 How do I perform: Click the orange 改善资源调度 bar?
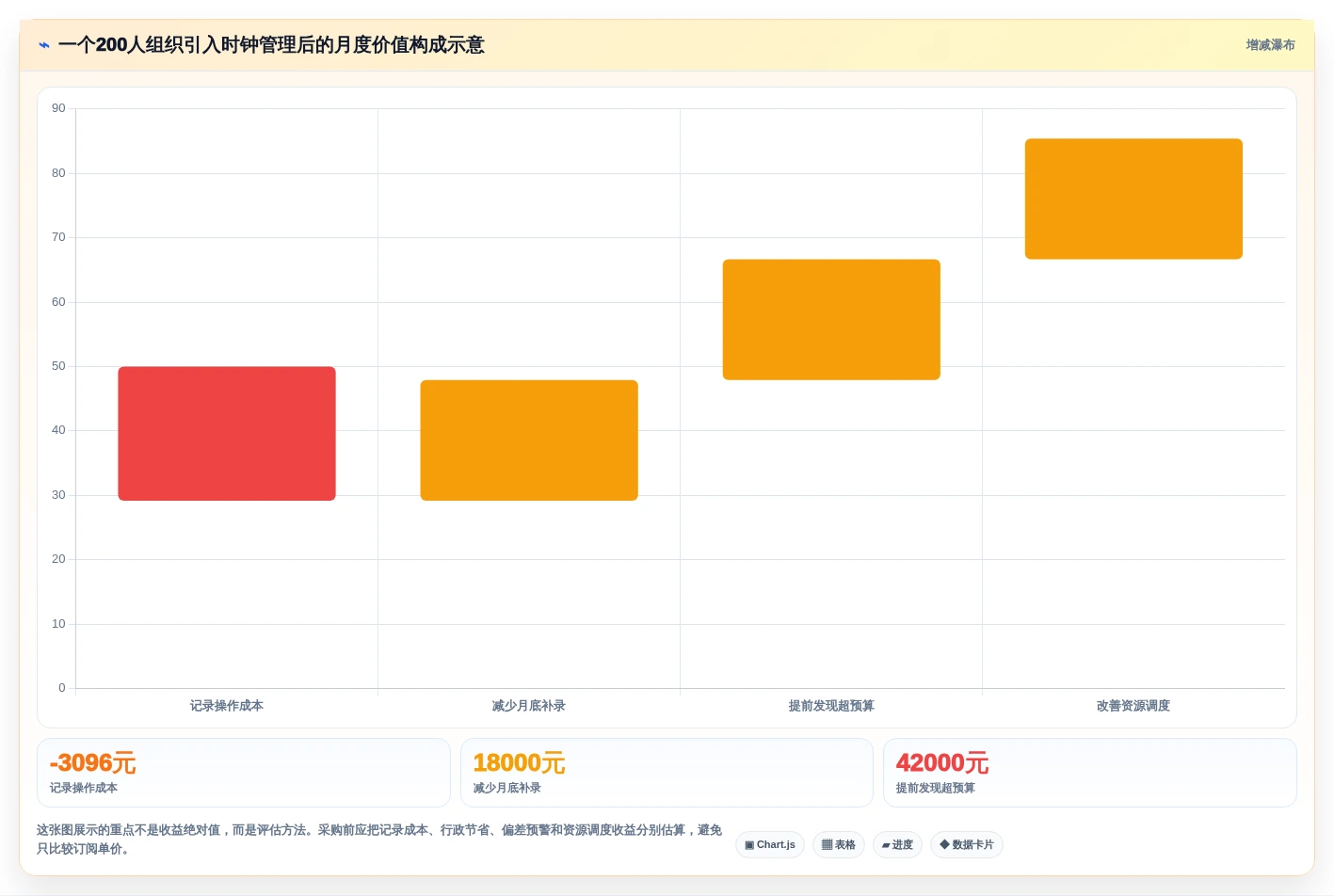click(x=1133, y=199)
